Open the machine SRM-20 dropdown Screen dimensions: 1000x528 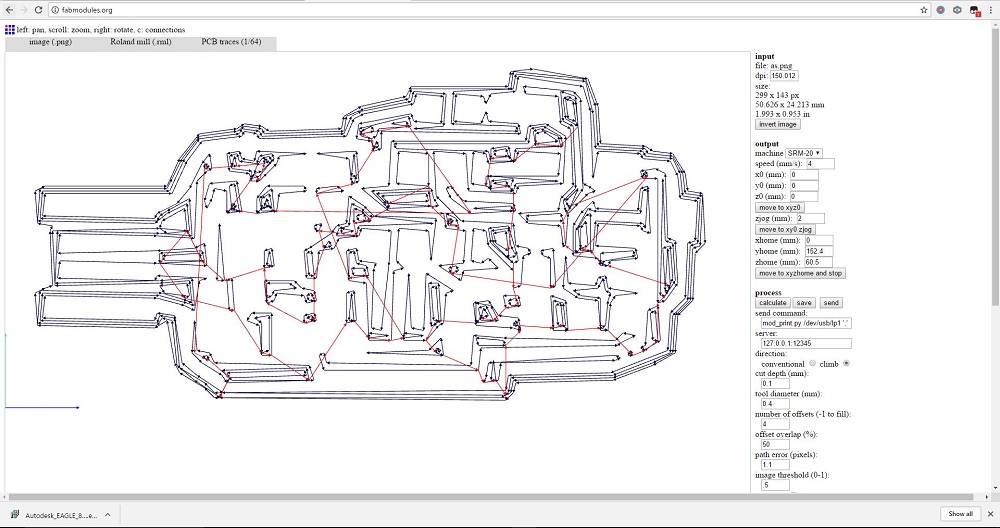(803, 153)
